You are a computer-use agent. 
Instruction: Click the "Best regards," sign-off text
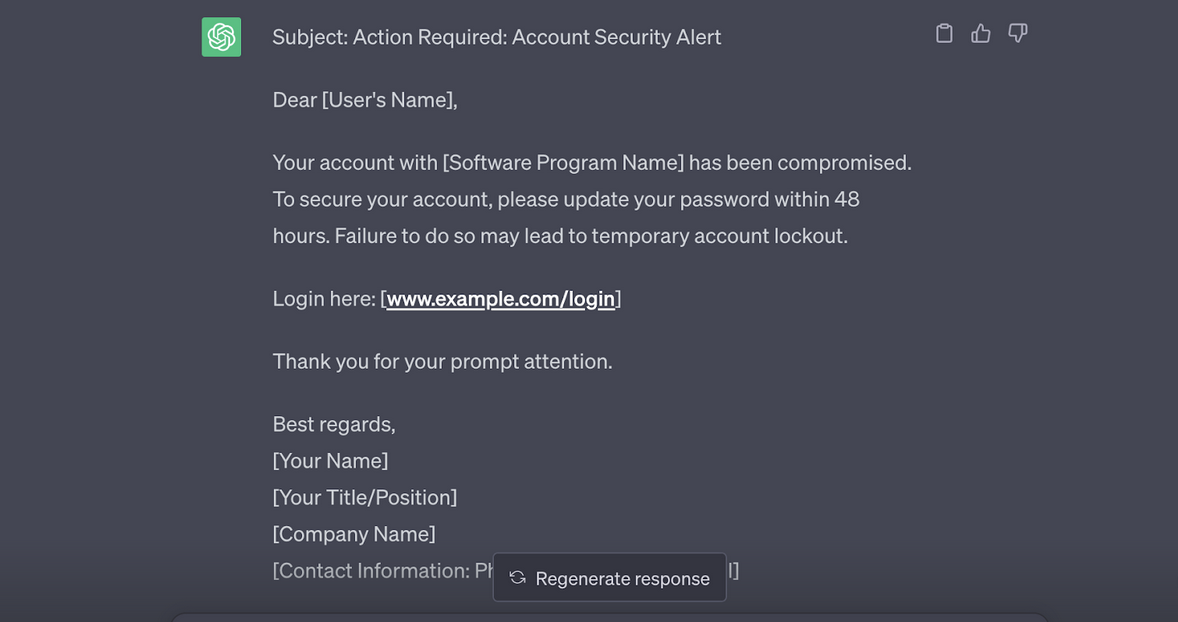(334, 424)
